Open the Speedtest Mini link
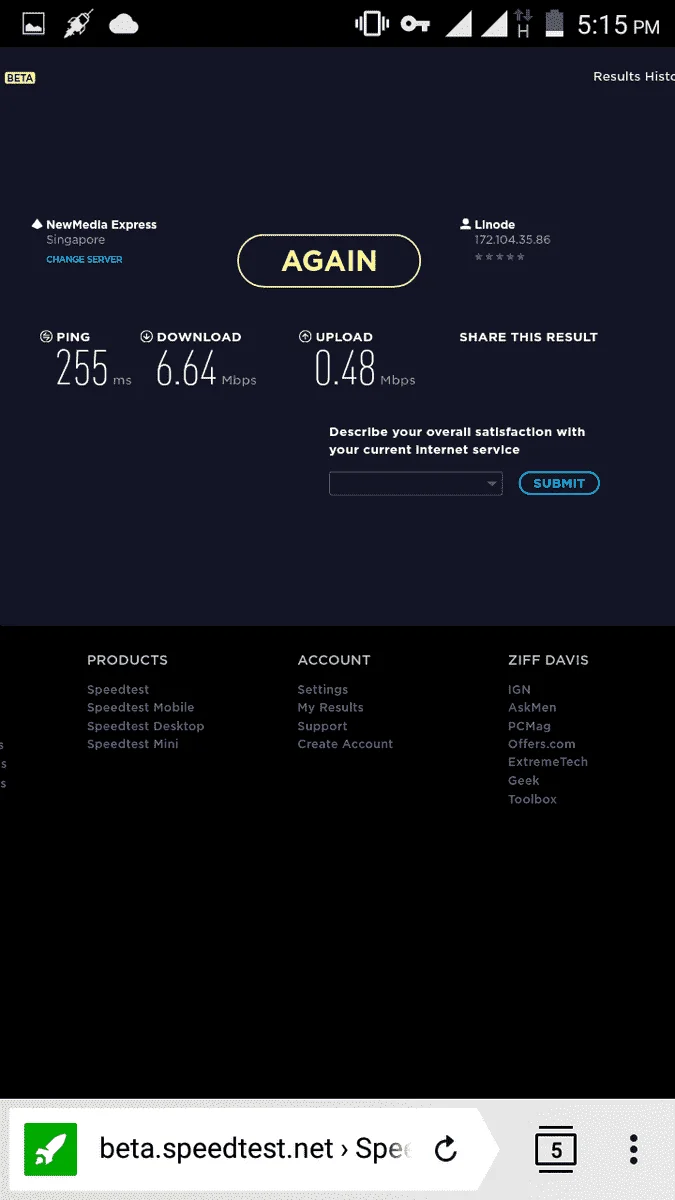Image resolution: width=675 pixels, height=1200 pixels. pyautogui.click(x=132, y=745)
